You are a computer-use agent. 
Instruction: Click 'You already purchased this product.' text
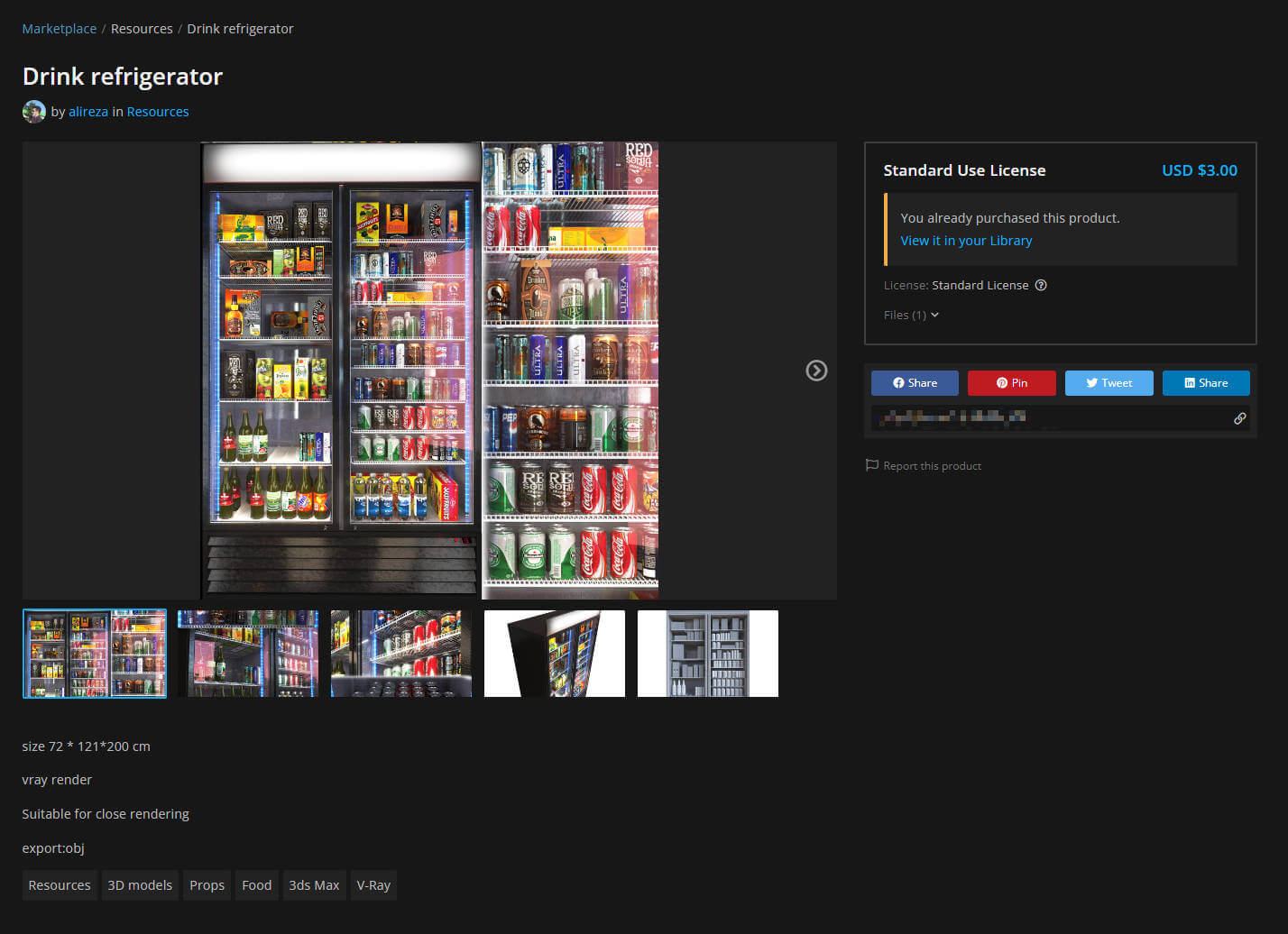pyautogui.click(x=1010, y=218)
